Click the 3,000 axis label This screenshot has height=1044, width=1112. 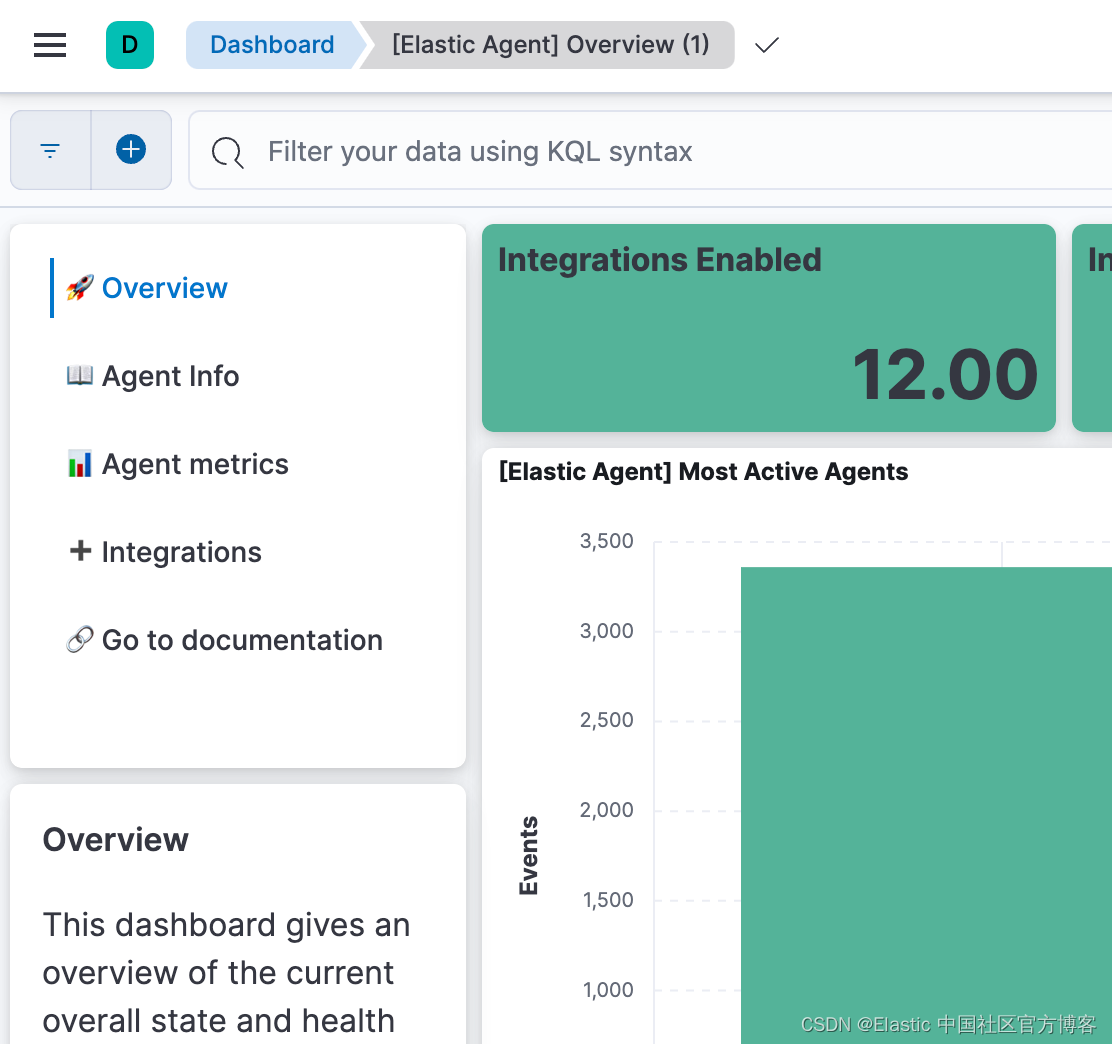click(x=606, y=631)
